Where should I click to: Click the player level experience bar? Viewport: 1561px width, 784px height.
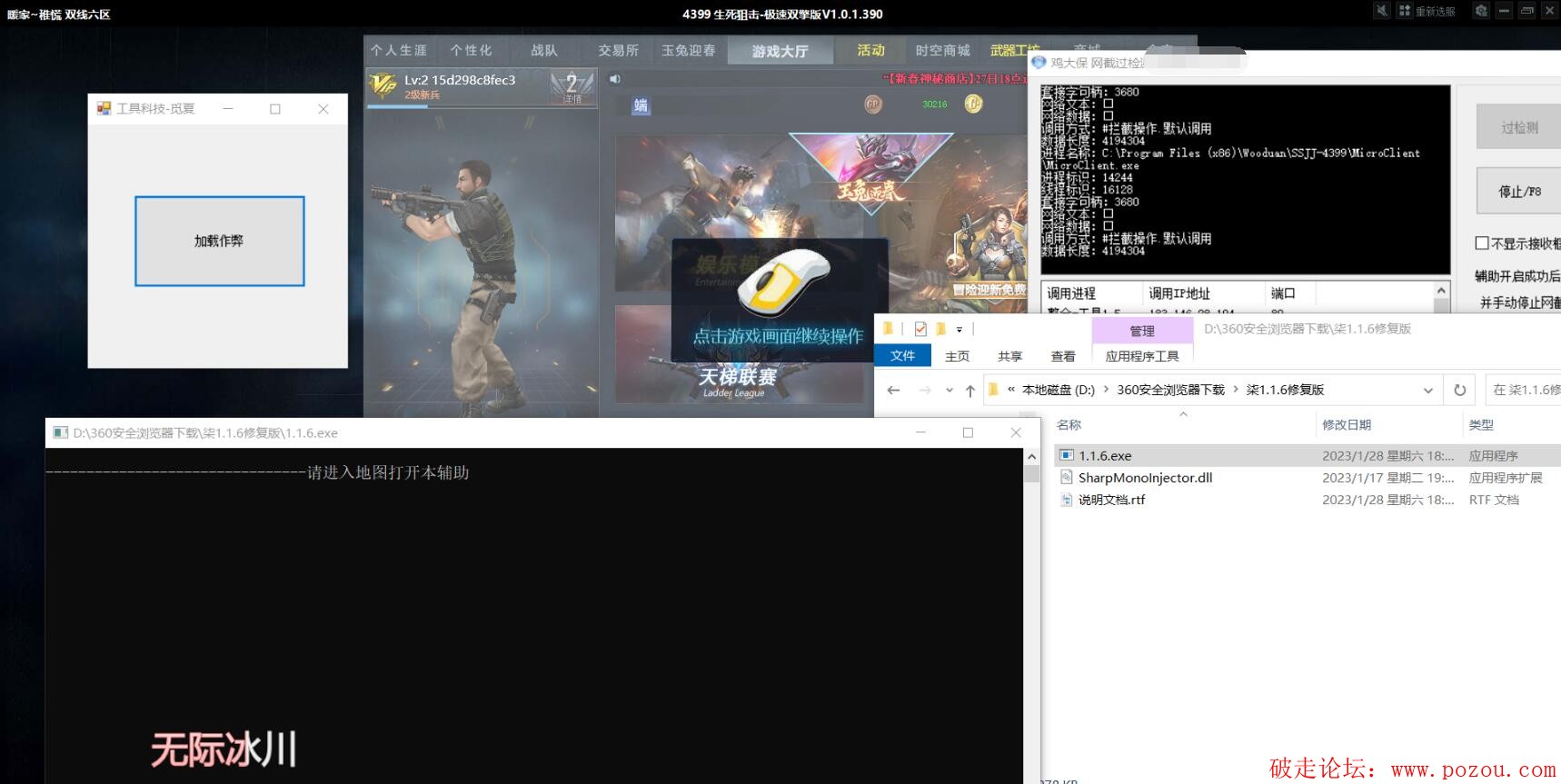tap(482, 106)
